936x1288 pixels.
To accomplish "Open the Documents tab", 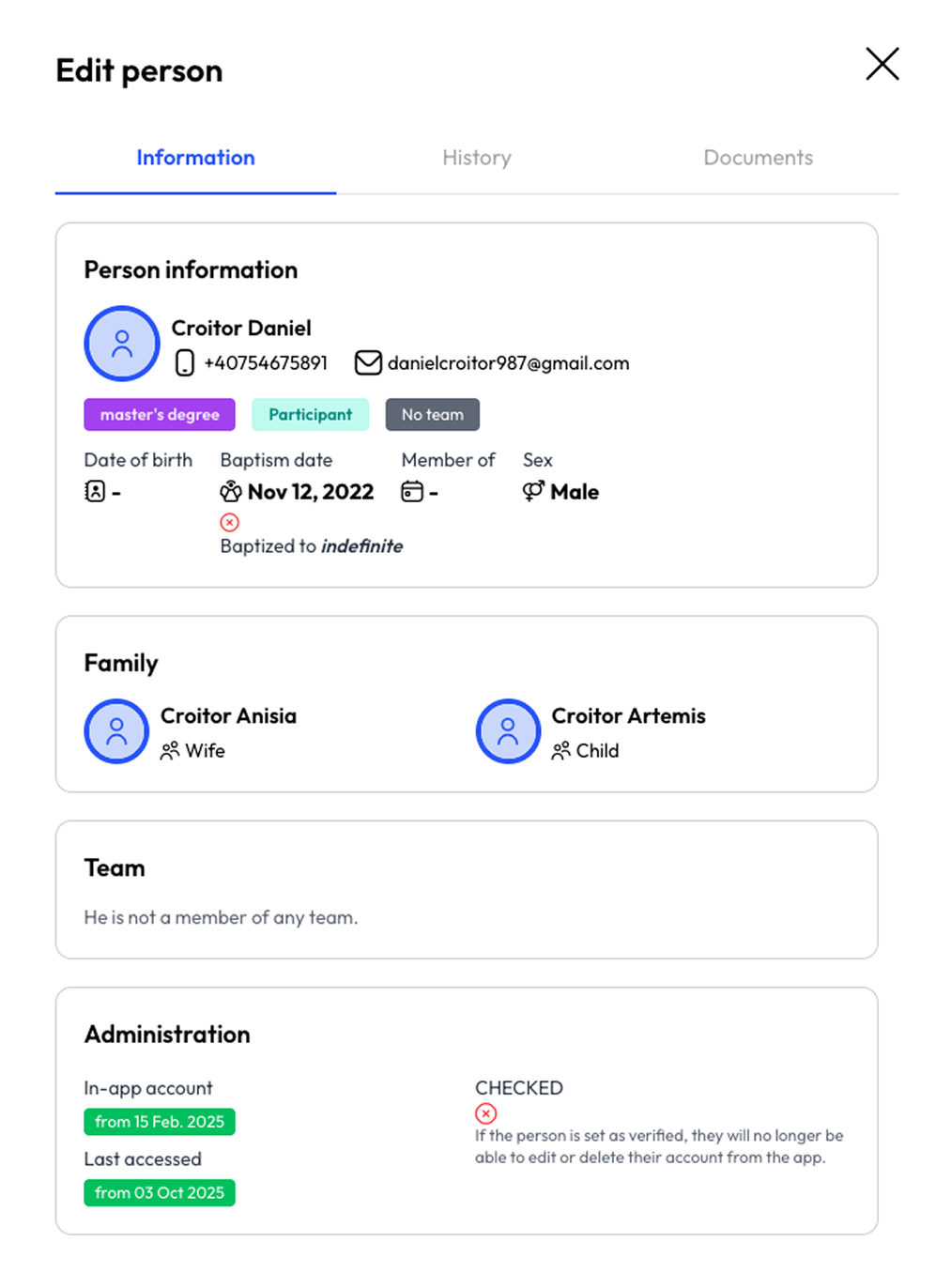I will (x=758, y=158).
